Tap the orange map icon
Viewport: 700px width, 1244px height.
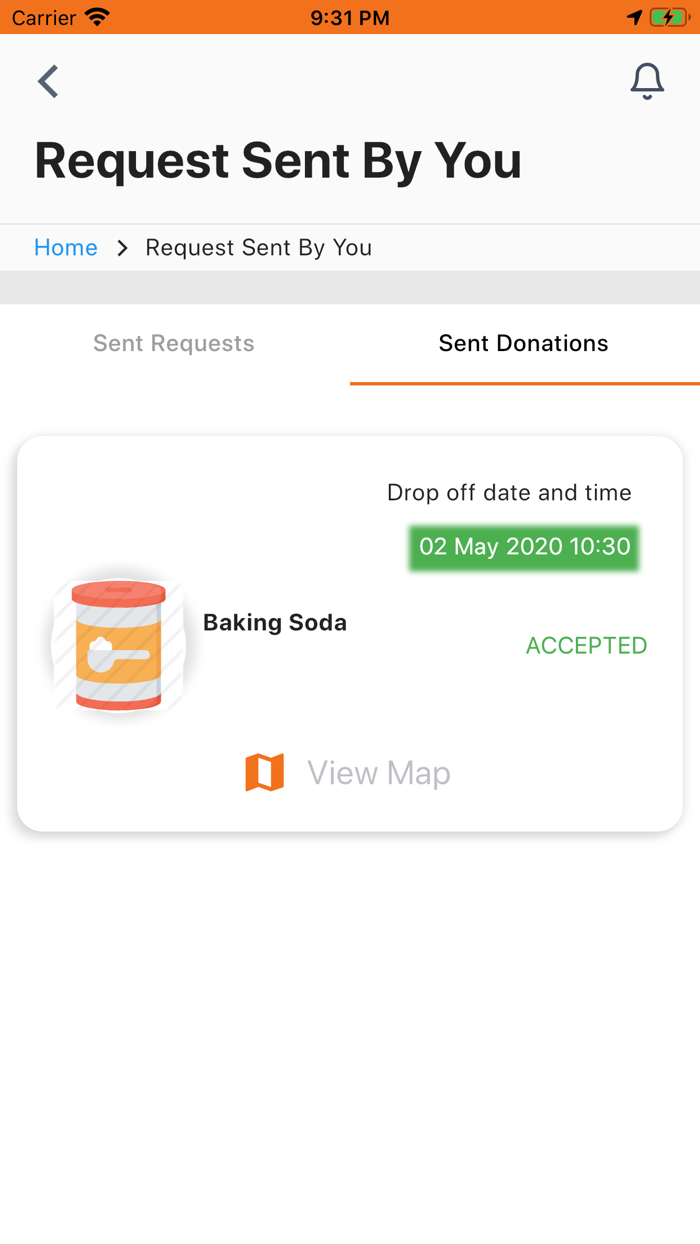(265, 773)
